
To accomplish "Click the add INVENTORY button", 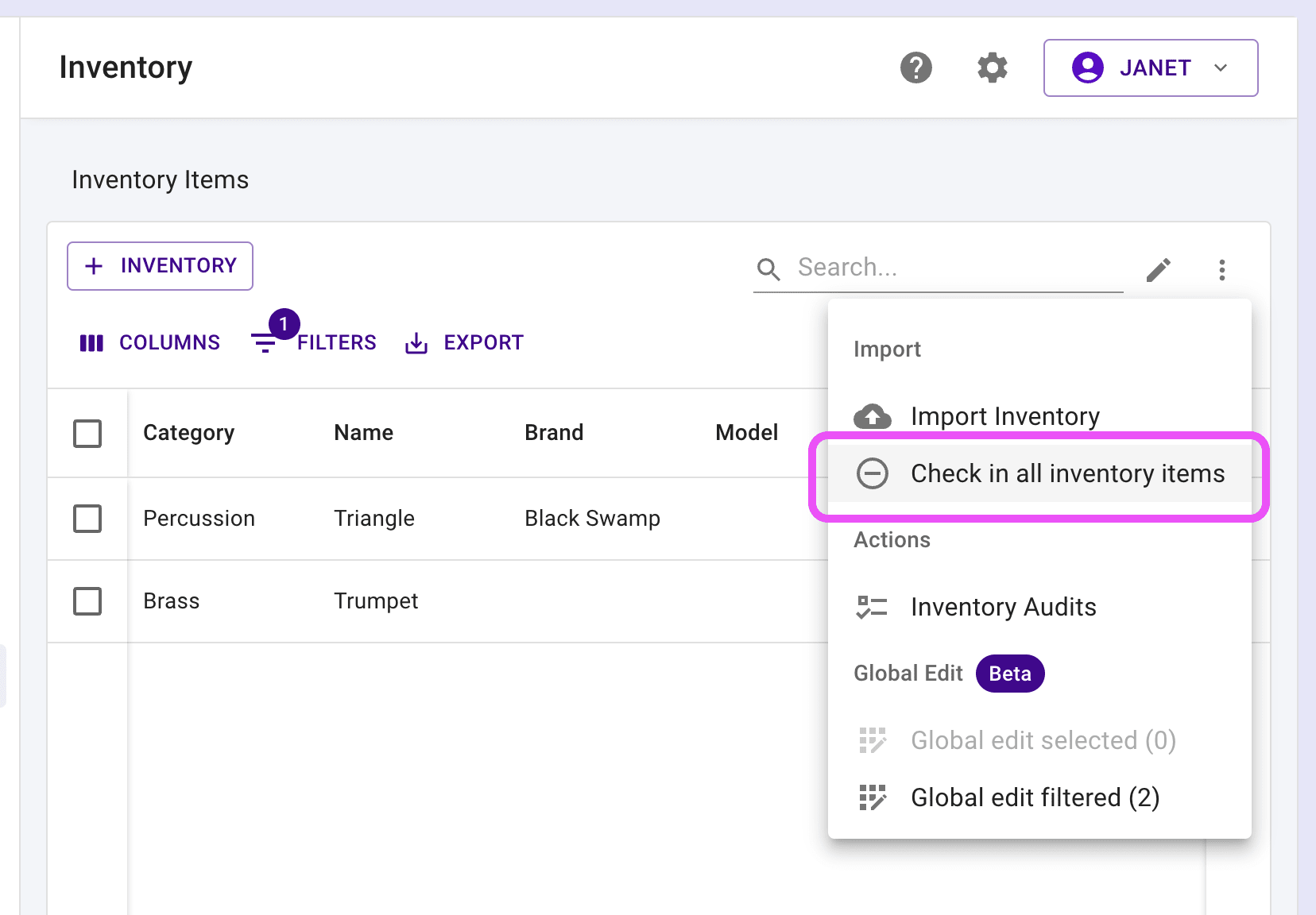I will 160,266.
